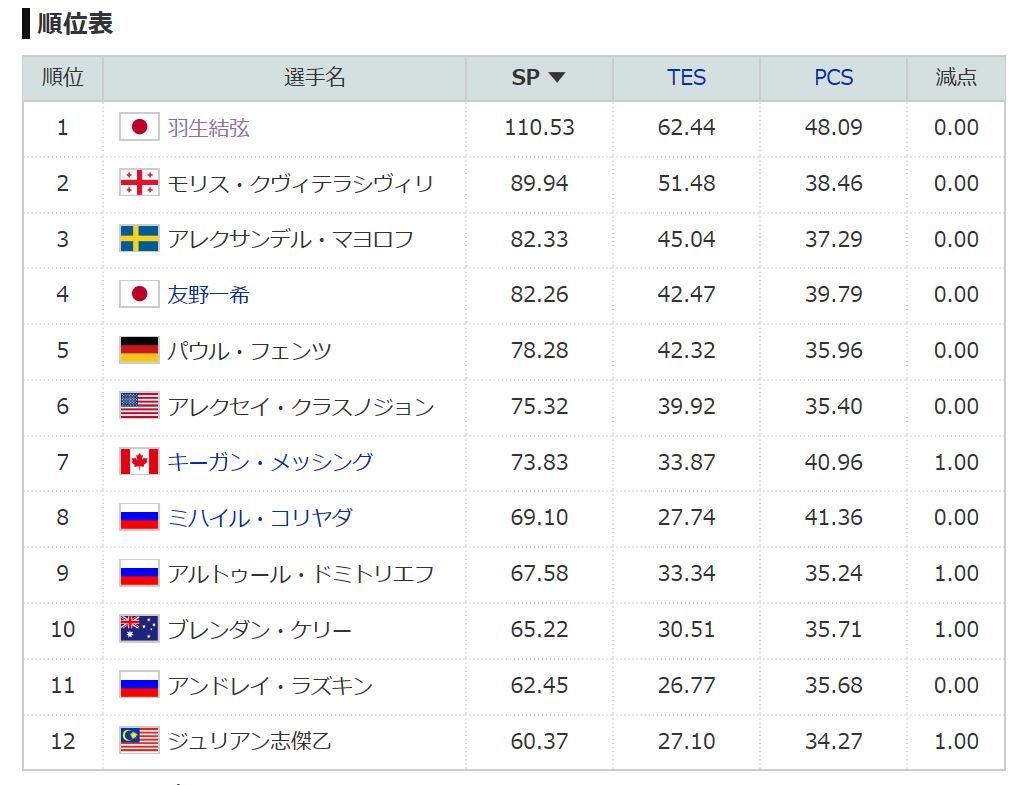1025x785 pixels.
Task: Click the Canada flag beside キーガン・メッシング
Action: click(139, 462)
